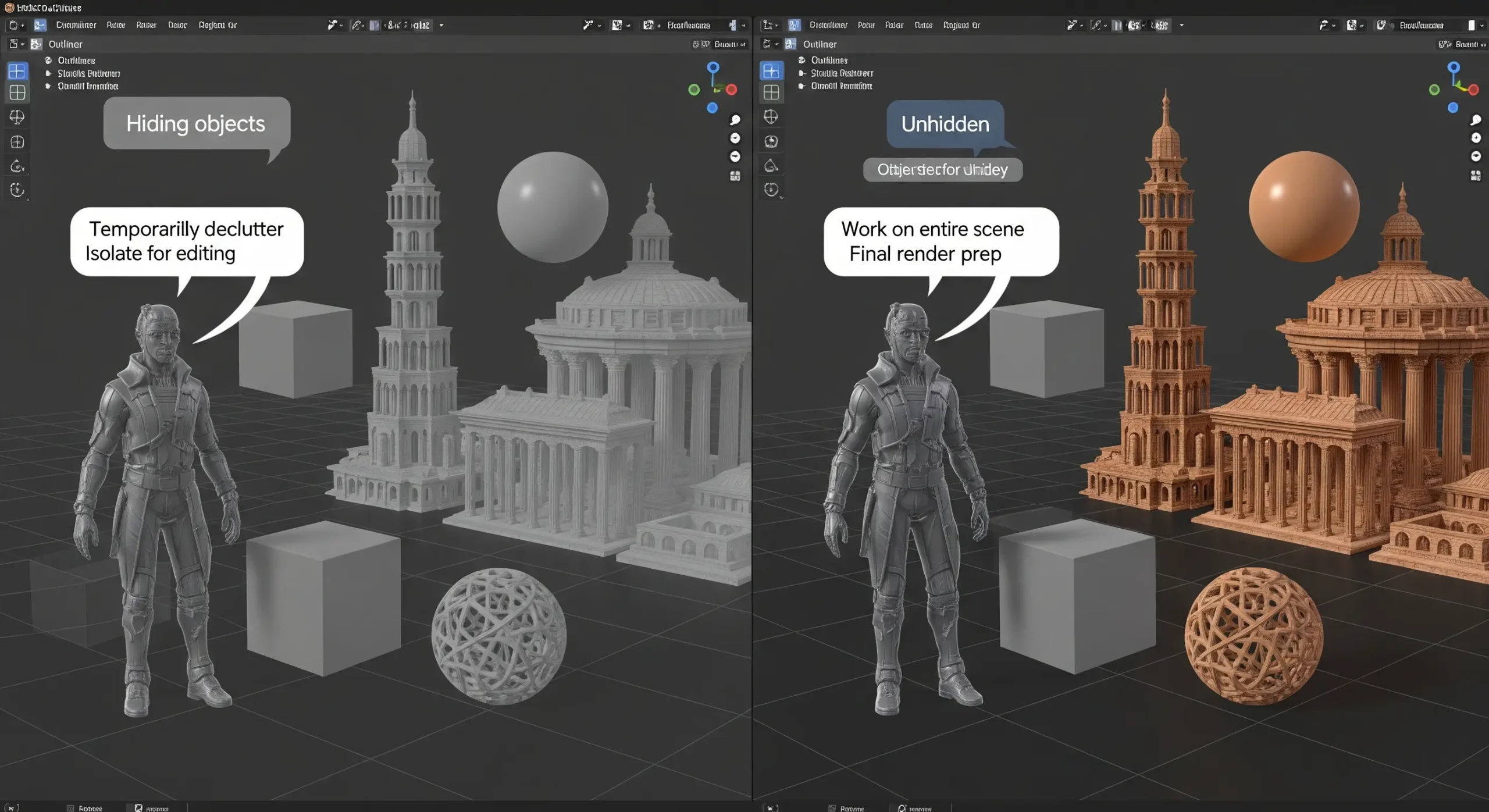Click the 'Otjersterfor Uhidey' button in right viewport

pyautogui.click(x=942, y=170)
